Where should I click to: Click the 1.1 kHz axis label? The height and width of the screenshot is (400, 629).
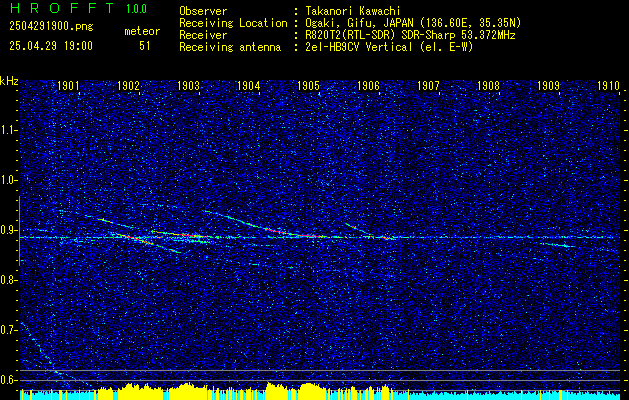pyautogui.click(x=8, y=130)
